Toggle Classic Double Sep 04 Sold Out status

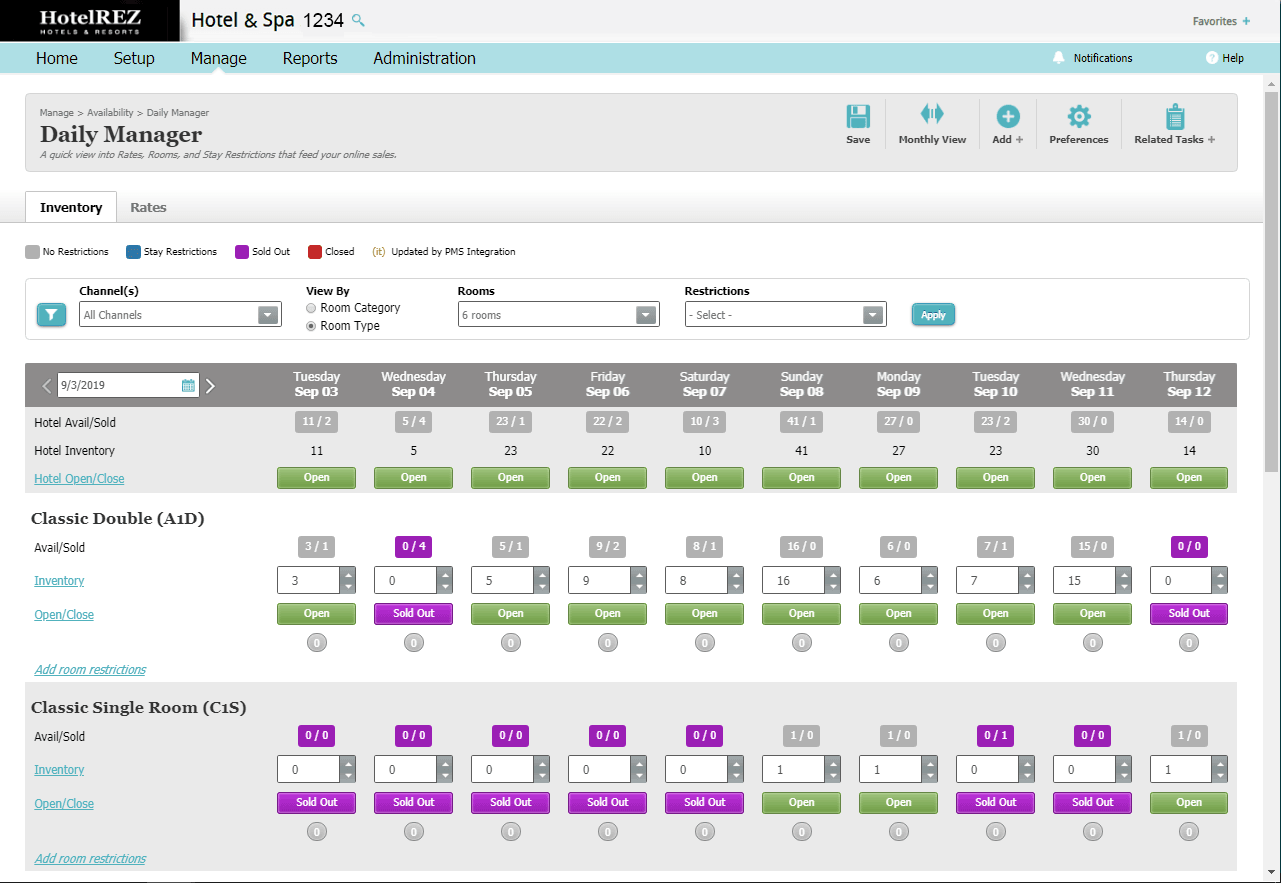413,614
